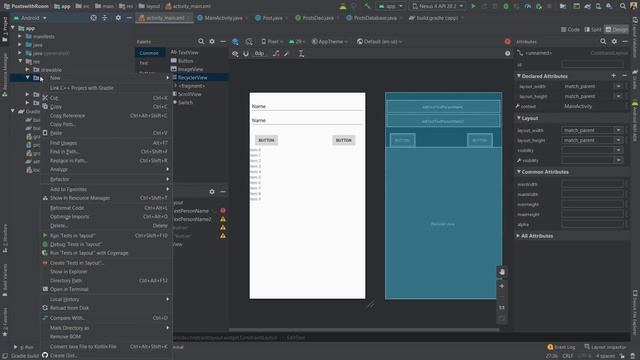Click Project panel settings gear icon
Image resolution: width=640 pixels, height=360 pixels.
(x=118, y=18)
